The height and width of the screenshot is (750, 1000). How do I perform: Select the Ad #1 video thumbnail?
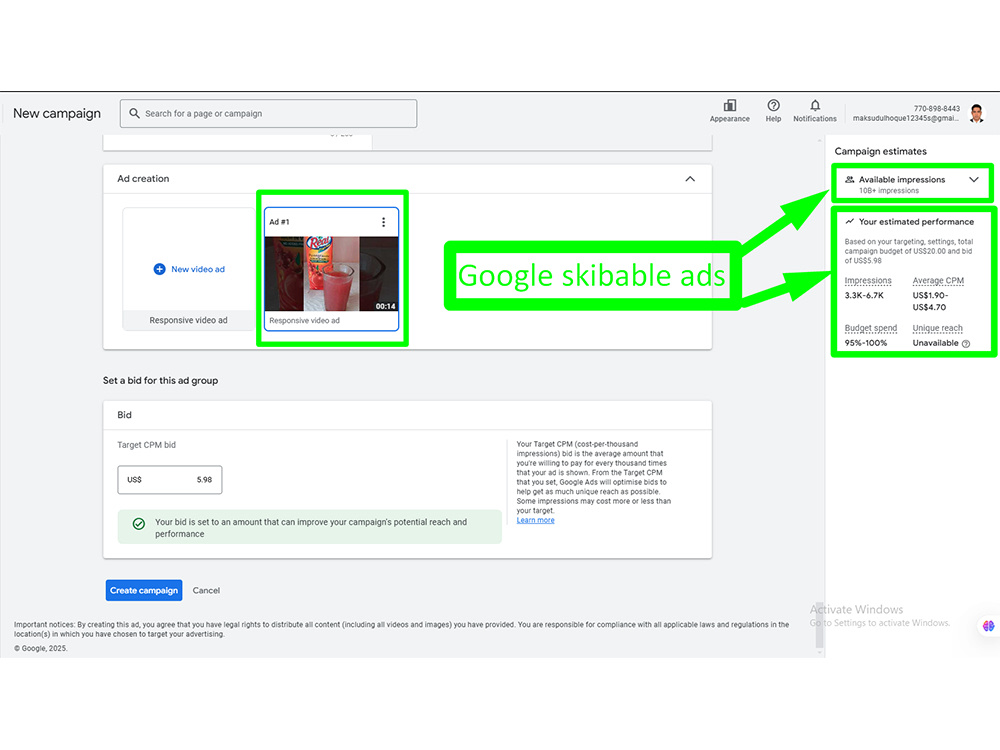click(x=332, y=274)
